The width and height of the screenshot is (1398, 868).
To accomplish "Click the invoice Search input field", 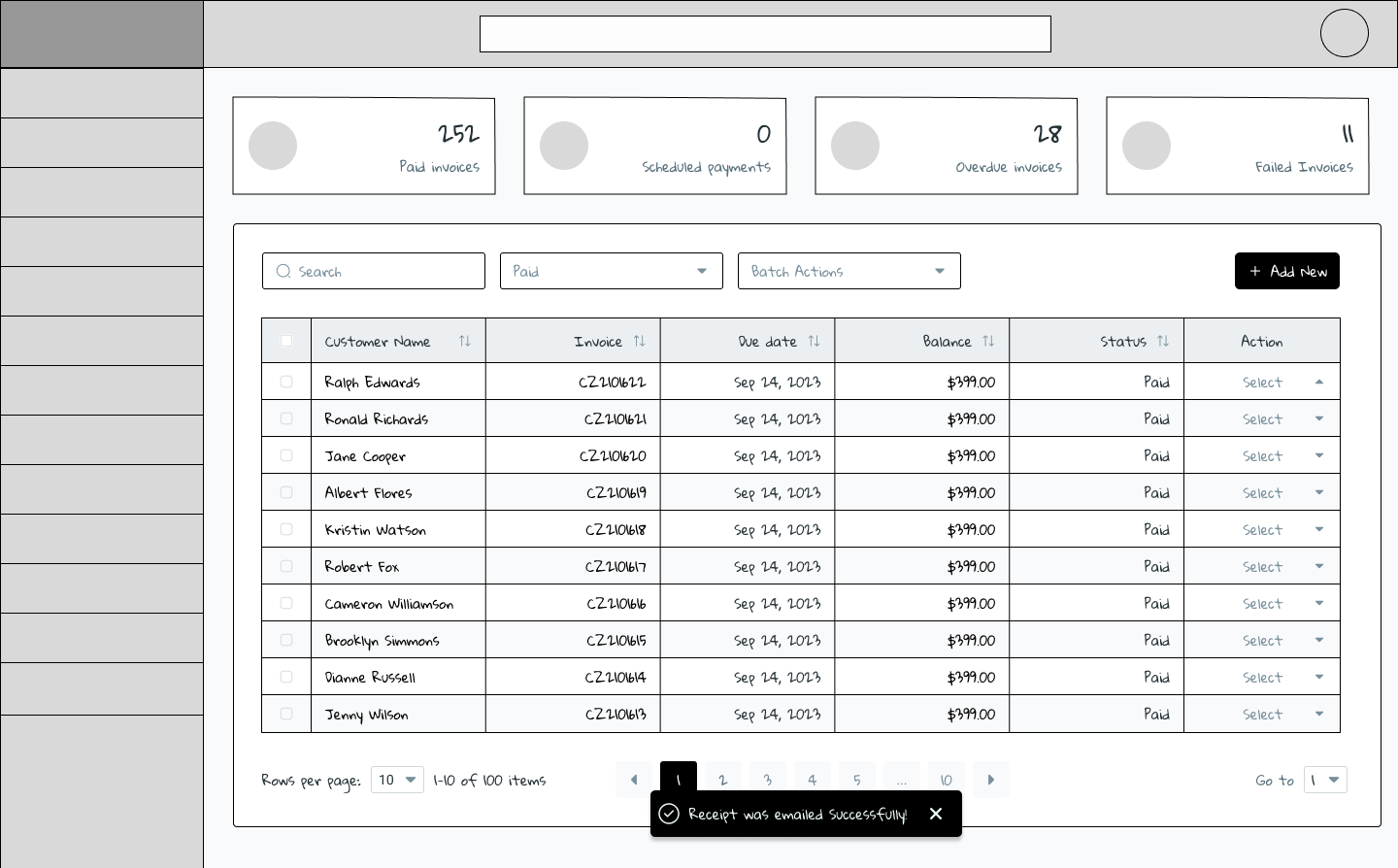I will (x=373, y=271).
